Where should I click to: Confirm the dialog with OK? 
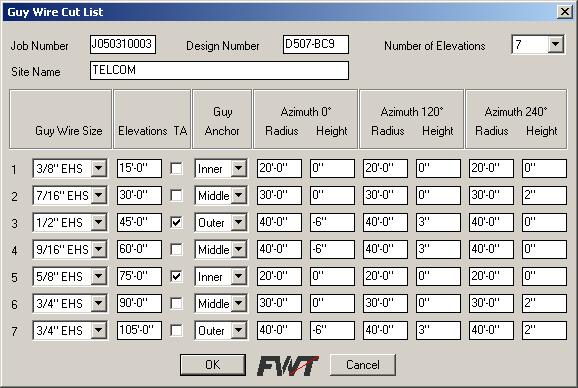(213, 365)
